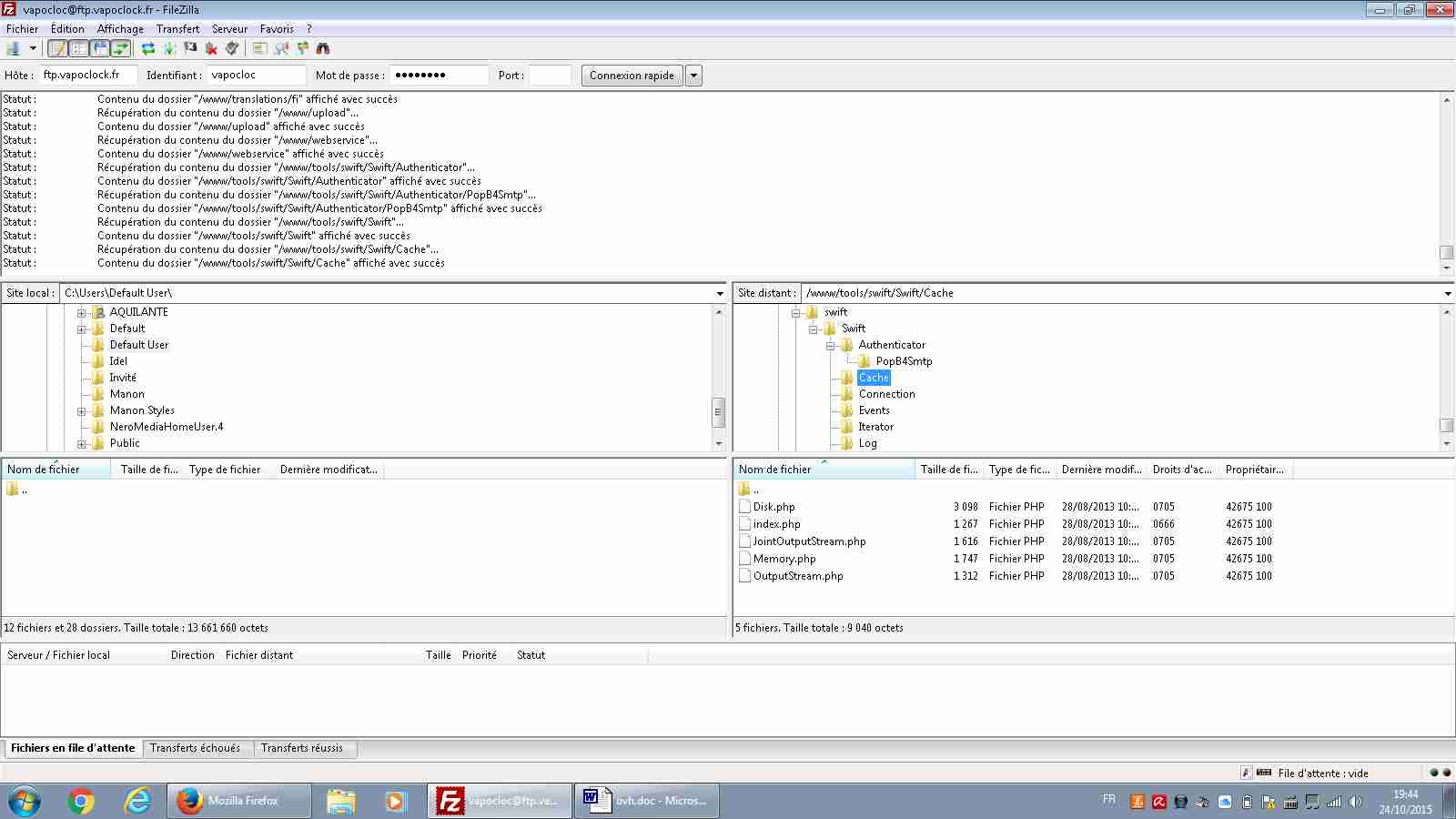Click the Mot de passe field
The image size is (1456, 819).
[x=439, y=76]
